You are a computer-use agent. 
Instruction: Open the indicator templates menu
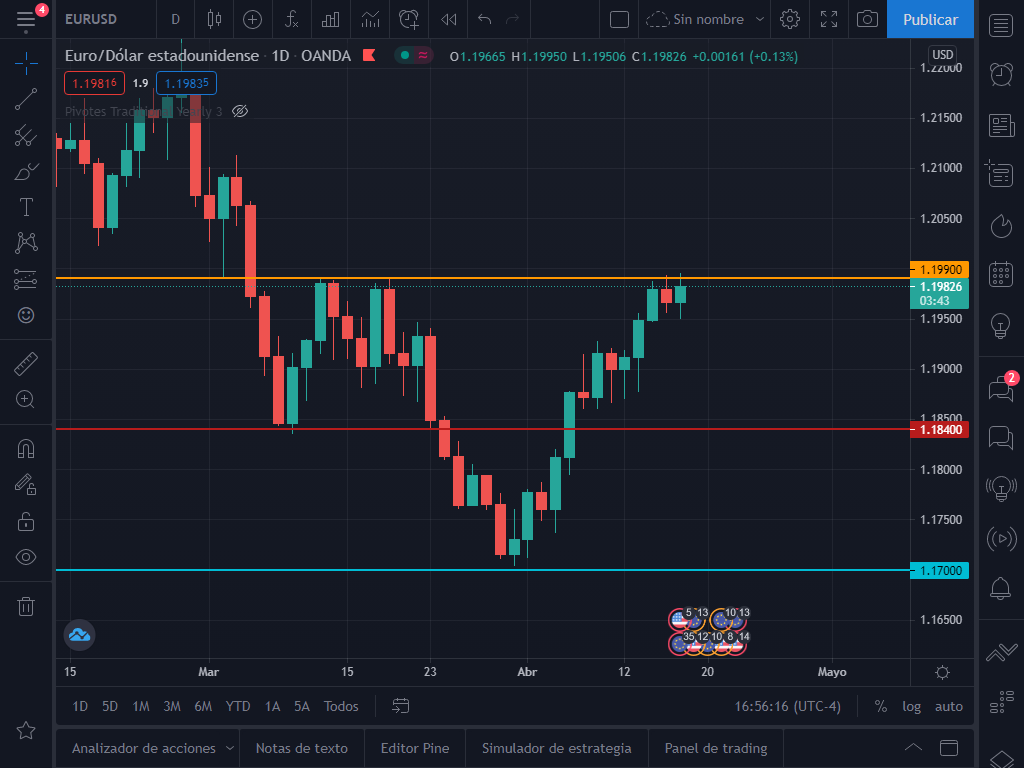pos(370,20)
